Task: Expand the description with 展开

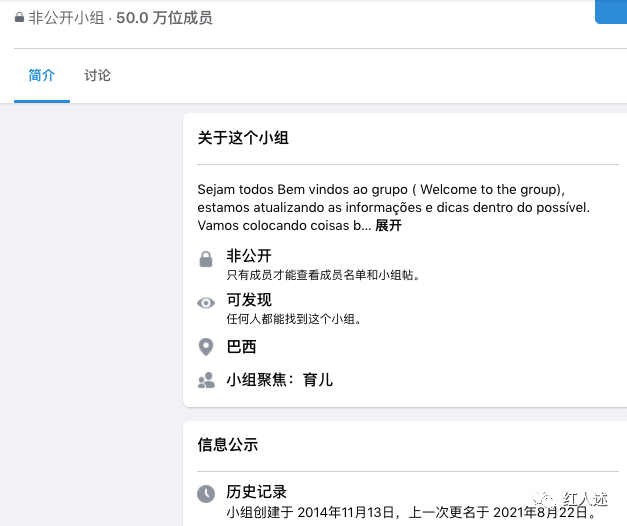Action: (x=388, y=225)
